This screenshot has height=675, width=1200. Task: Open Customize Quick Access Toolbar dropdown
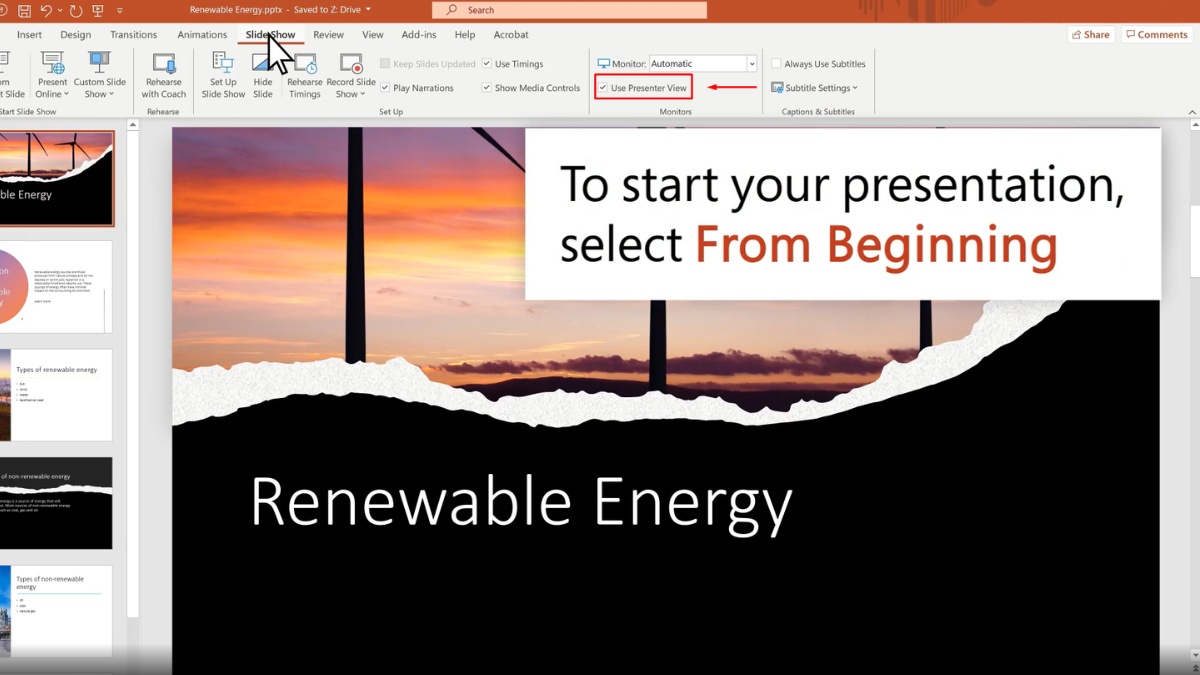[119, 11]
